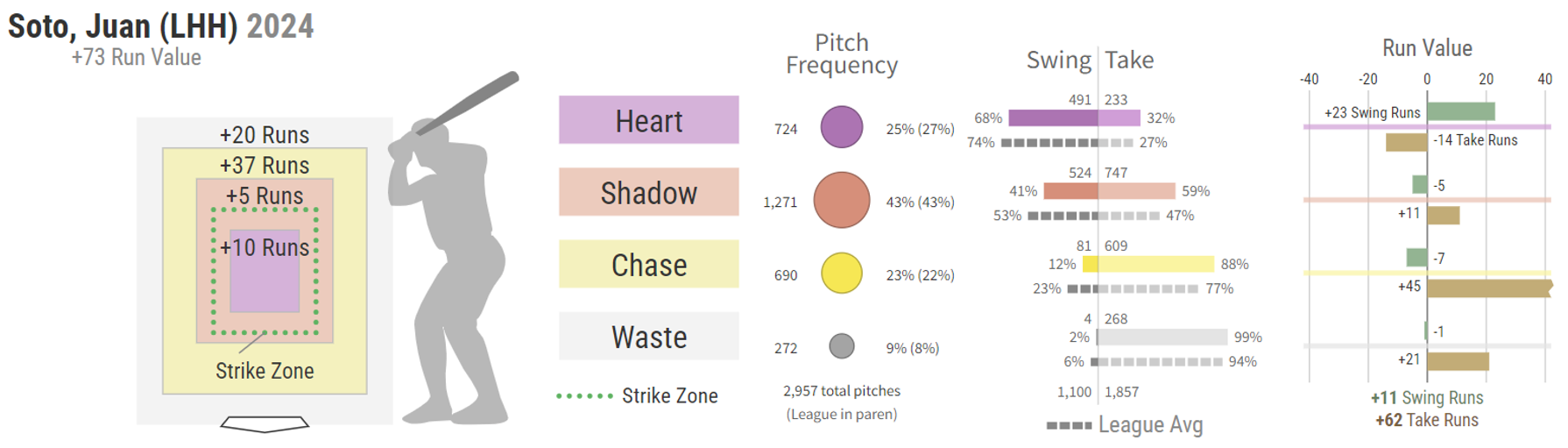Click the purple +10 Runs heart zone
1568x448 pixels.
coord(265,281)
